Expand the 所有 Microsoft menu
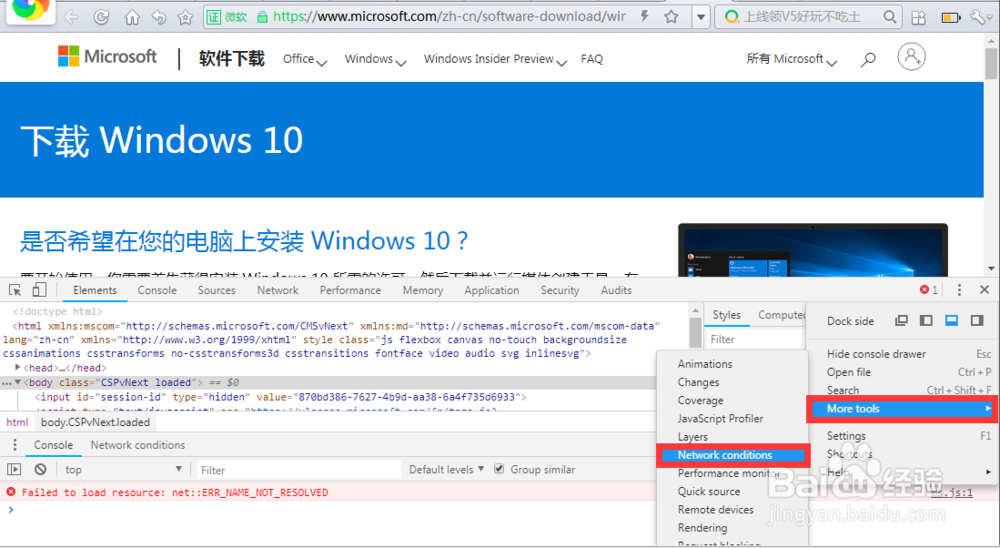 [x=791, y=59]
